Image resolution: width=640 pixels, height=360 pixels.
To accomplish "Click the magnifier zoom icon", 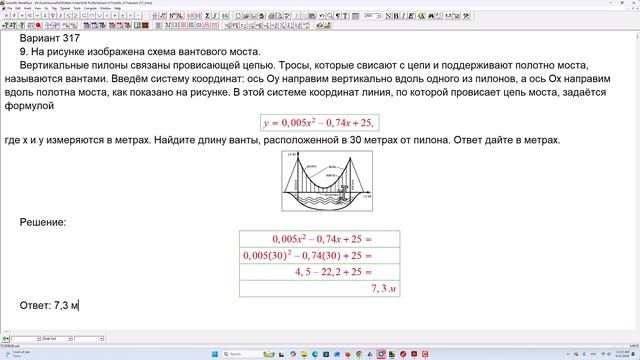I will 330,16.
